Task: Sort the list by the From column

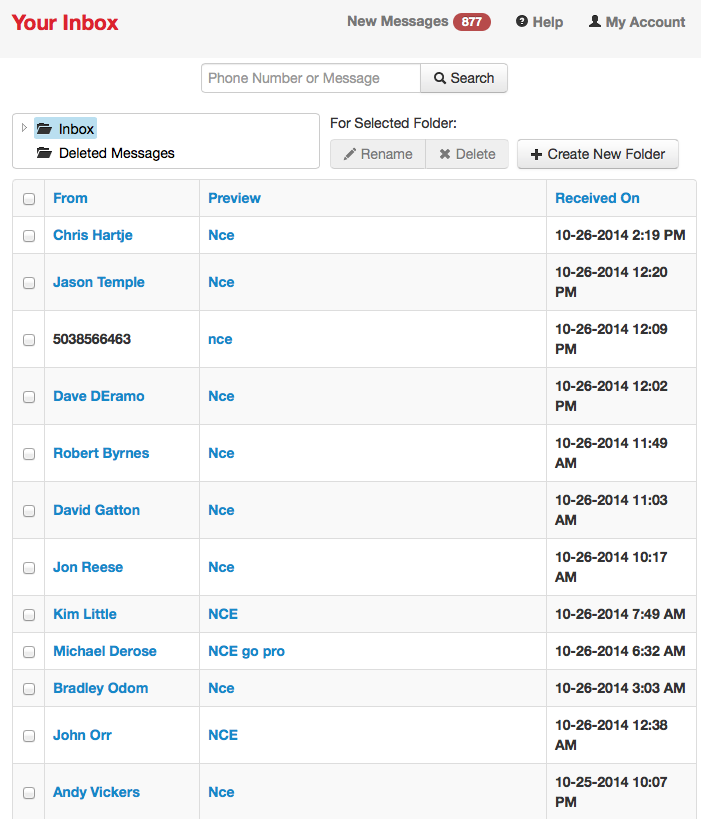Action: (x=70, y=198)
